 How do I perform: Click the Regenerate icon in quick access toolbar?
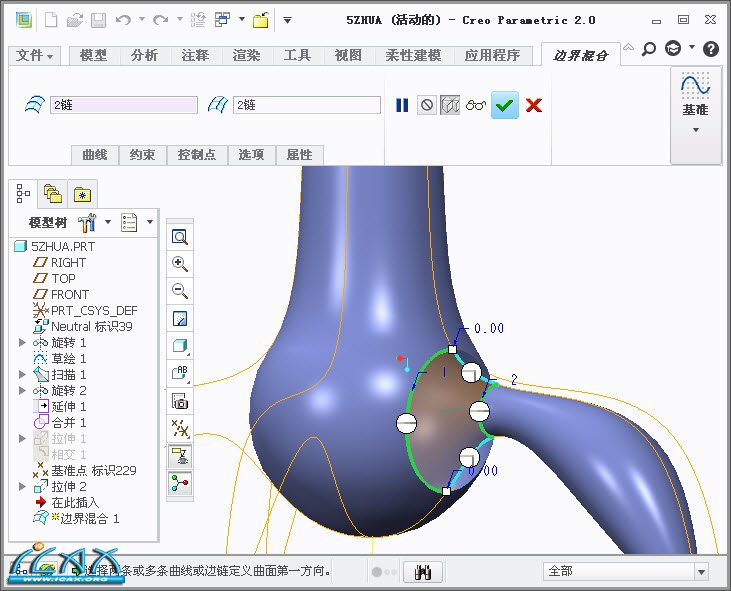point(199,20)
